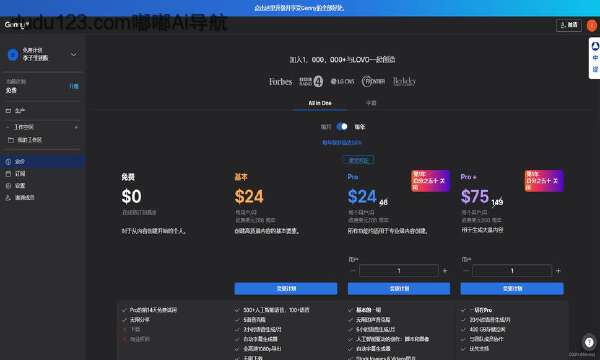
Task: Open the settings icon in sidebar
Action: [x=8, y=186]
